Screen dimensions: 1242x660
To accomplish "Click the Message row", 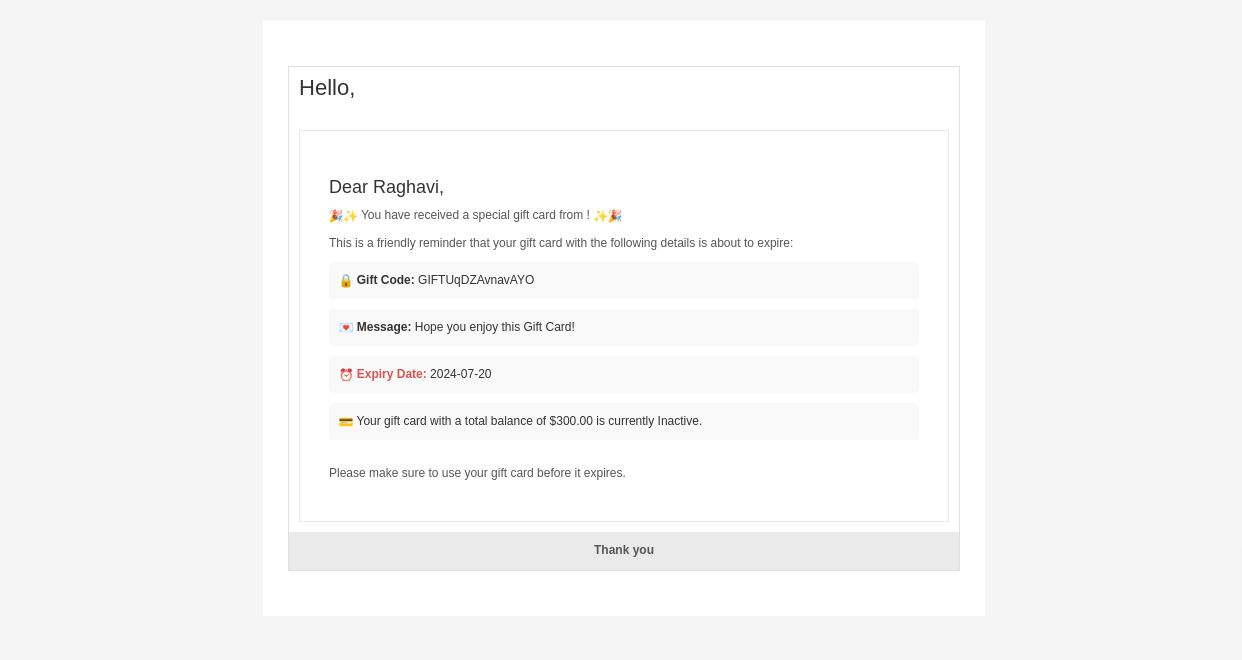I will tap(624, 327).
